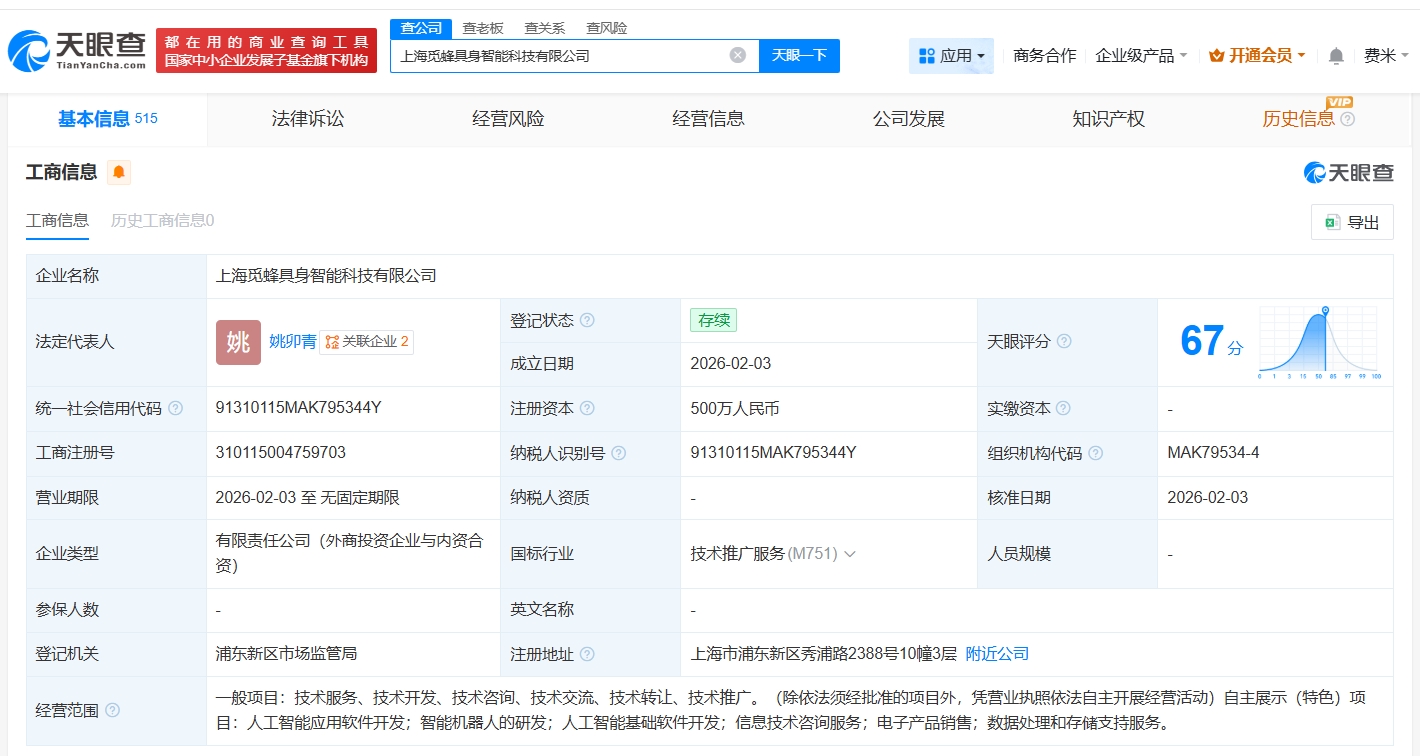Viewport: 1420px width, 756px height.
Task: Click inside the company search input field
Action: point(560,55)
